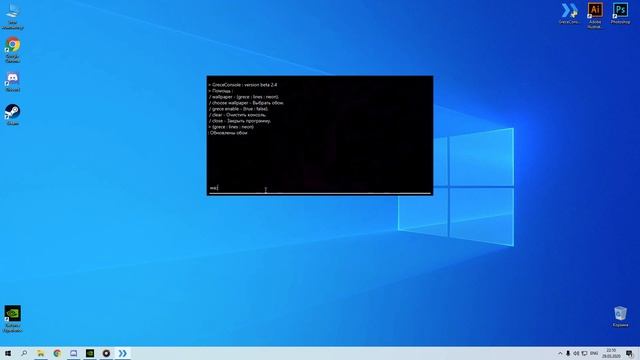The height and width of the screenshot is (360, 640).
Task: Click the GreceConsole command input field
Action: coord(320,188)
